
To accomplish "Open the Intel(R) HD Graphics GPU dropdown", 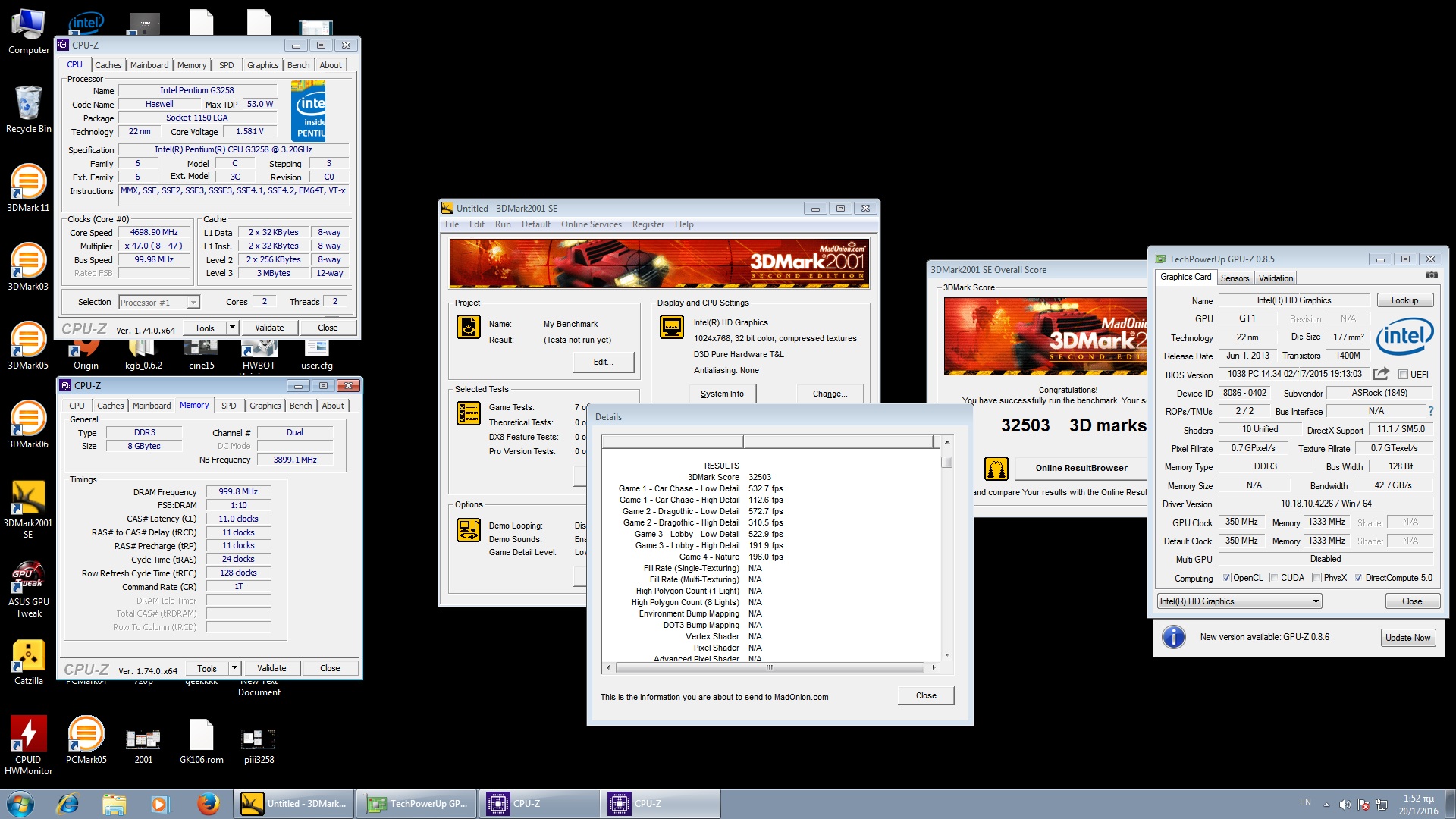I will point(1240,601).
